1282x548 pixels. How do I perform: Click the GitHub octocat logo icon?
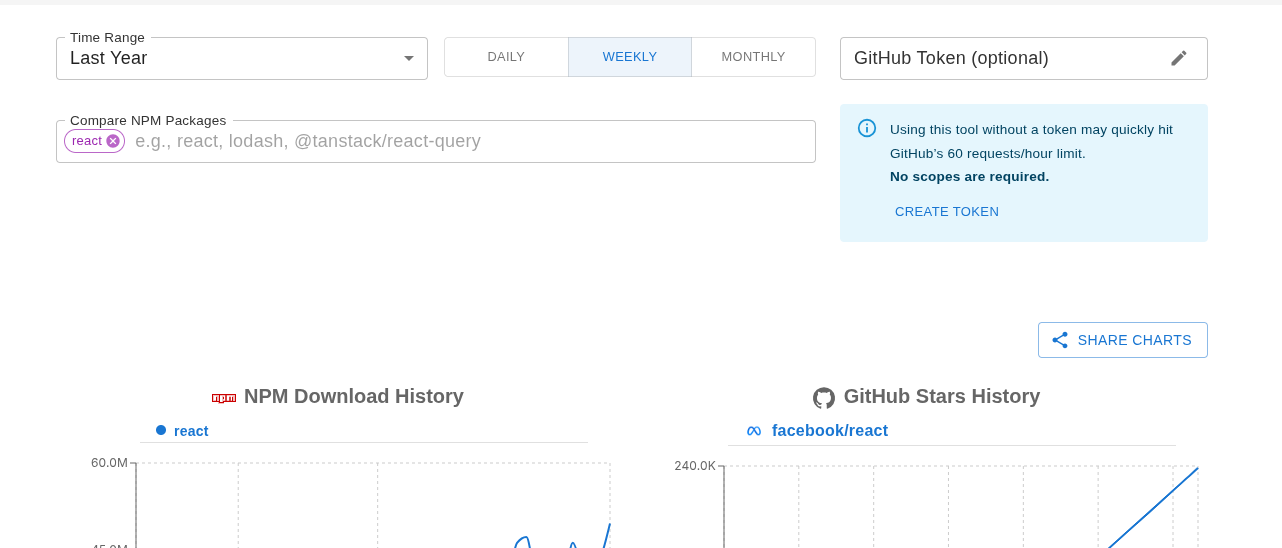(824, 398)
